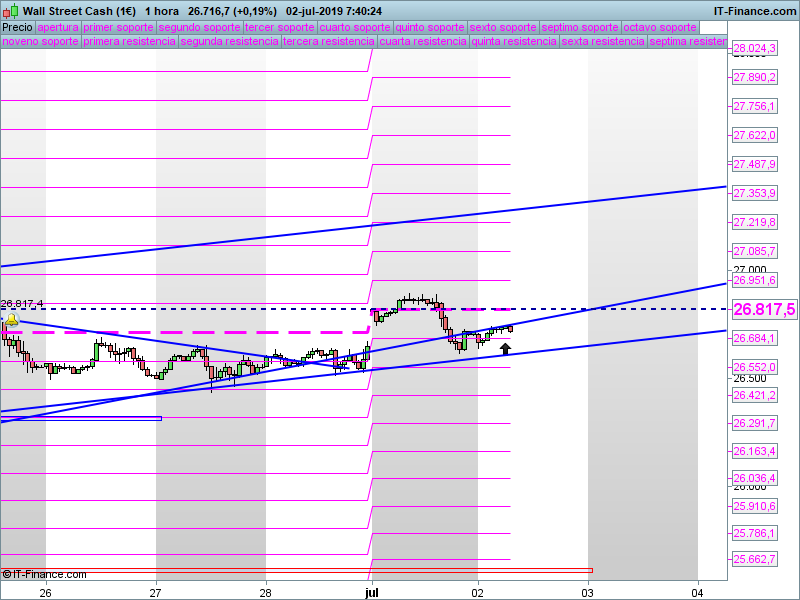Open the IT-Finance.com link at top right
800x600 pixels.
(x=755, y=11)
